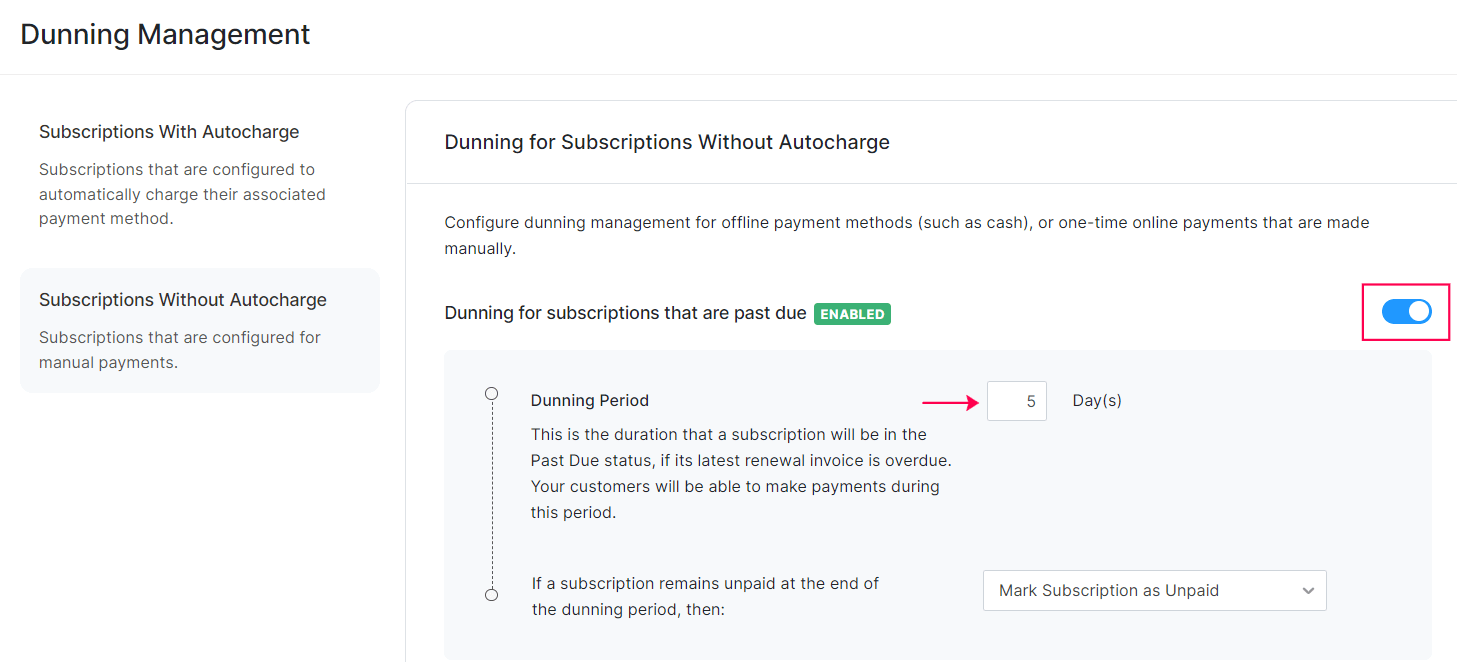Expand the unpaid subscription action selector

point(1154,590)
